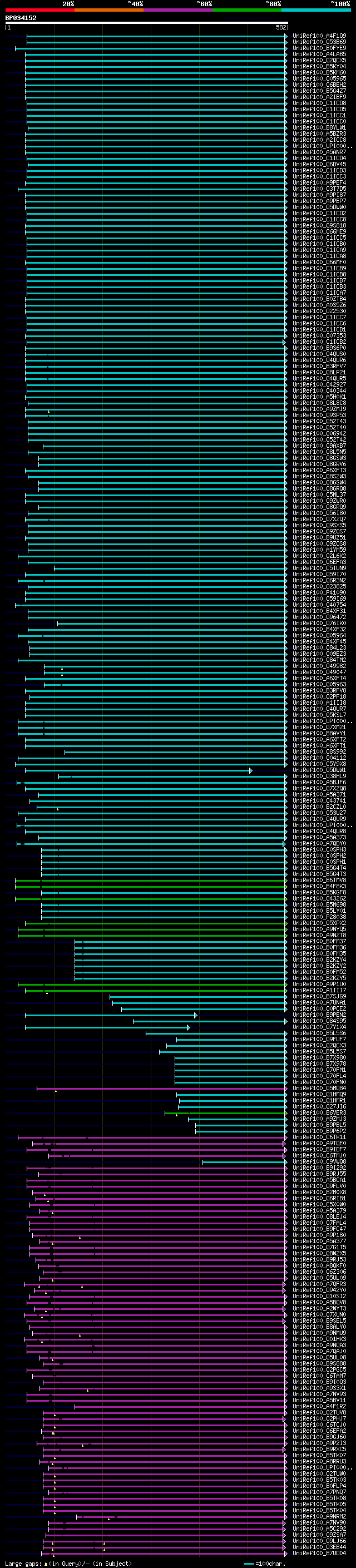Select the UniRef100_A4F1R2 label
The image size is (356, 1568).
[x=319, y=1406]
